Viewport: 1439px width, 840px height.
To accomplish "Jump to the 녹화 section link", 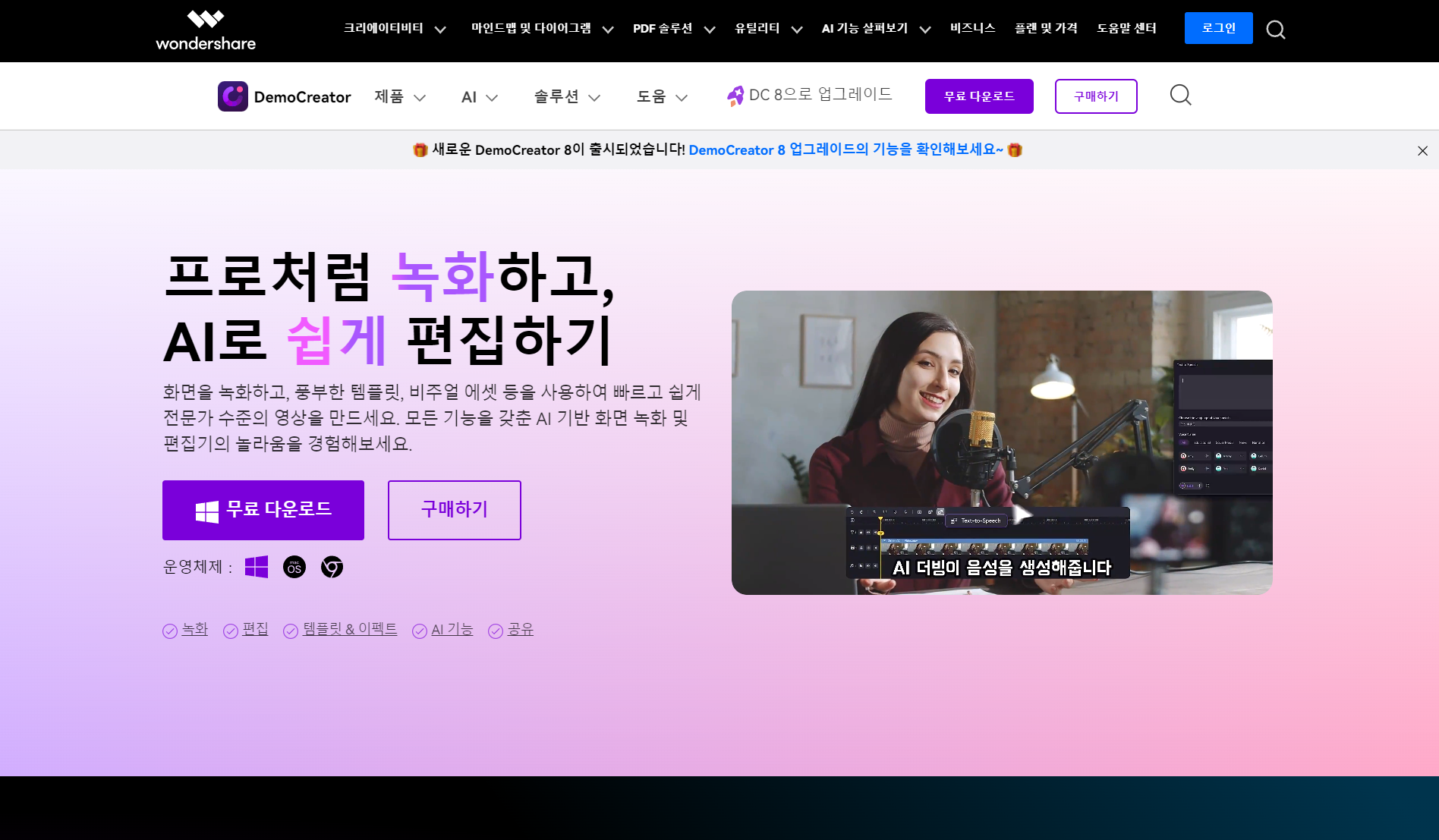I will [195, 629].
